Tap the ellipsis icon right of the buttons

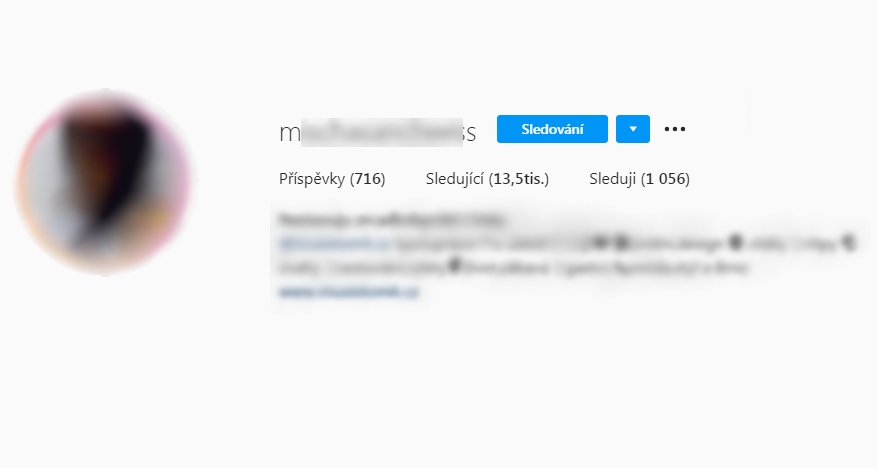[x=675, y=129]
